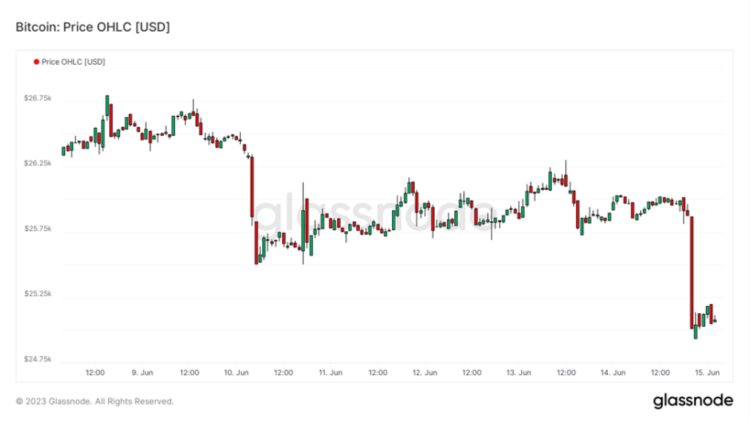Click the Bitcoin: Price OHLC [USD] chart title

click(92, 27)
